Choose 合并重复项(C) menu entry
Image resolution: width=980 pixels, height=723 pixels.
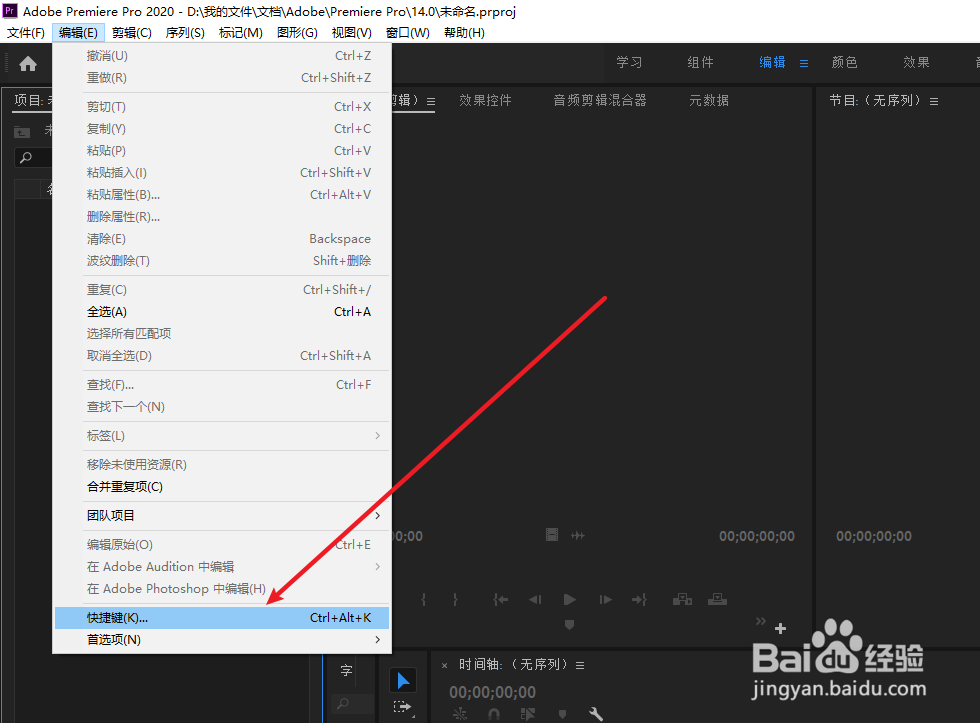[222, 486]
